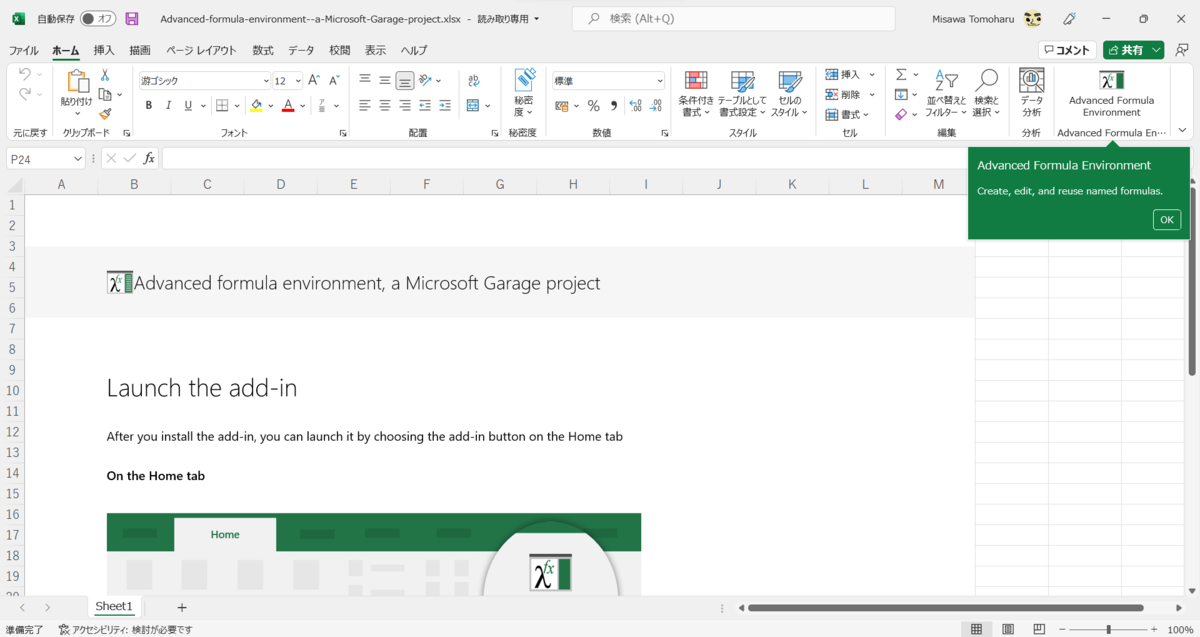Image resolution: width=1200 pixels, height=637 pixels.
Task: Click the Decrease Indent icon
Action: pos(425,105)
